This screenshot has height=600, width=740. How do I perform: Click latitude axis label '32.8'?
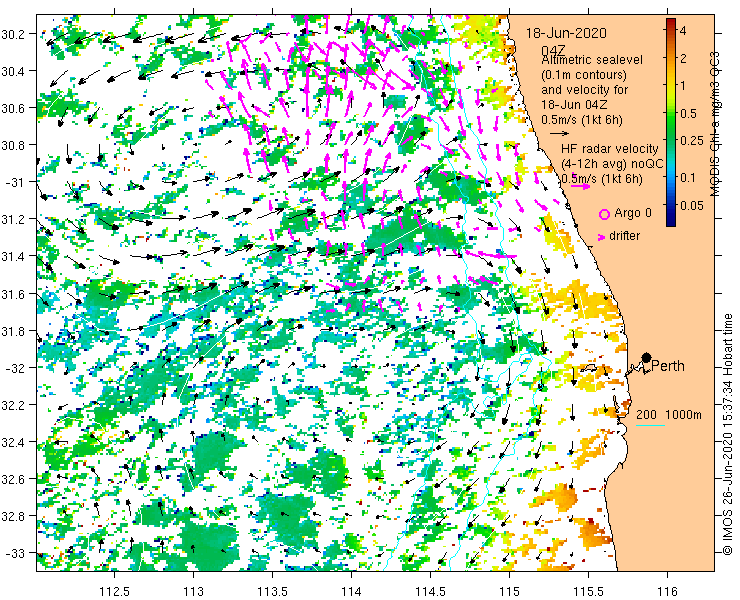(12, 516)
